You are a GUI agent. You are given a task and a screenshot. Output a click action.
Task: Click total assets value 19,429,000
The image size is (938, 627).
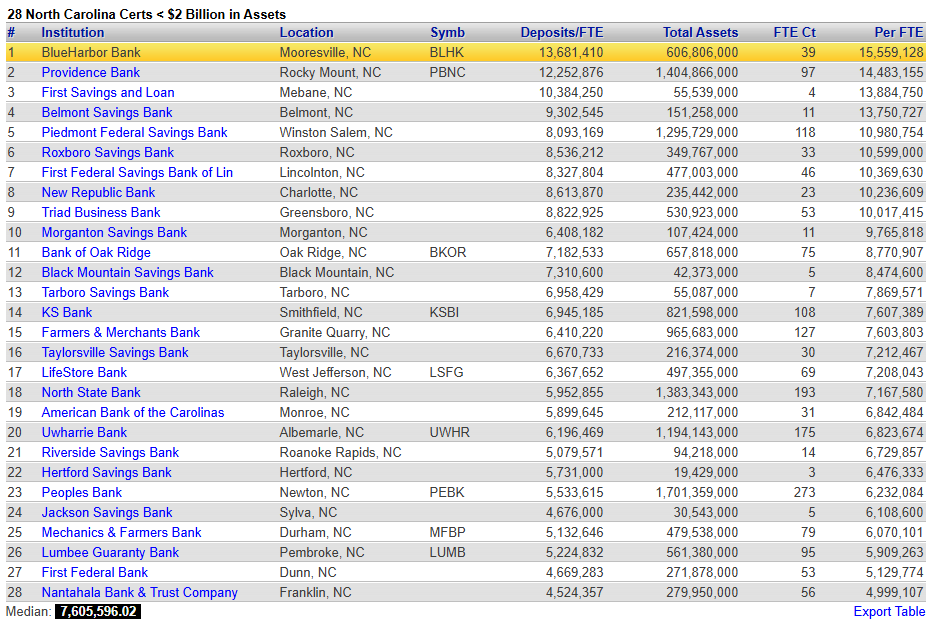pos(706,473)
